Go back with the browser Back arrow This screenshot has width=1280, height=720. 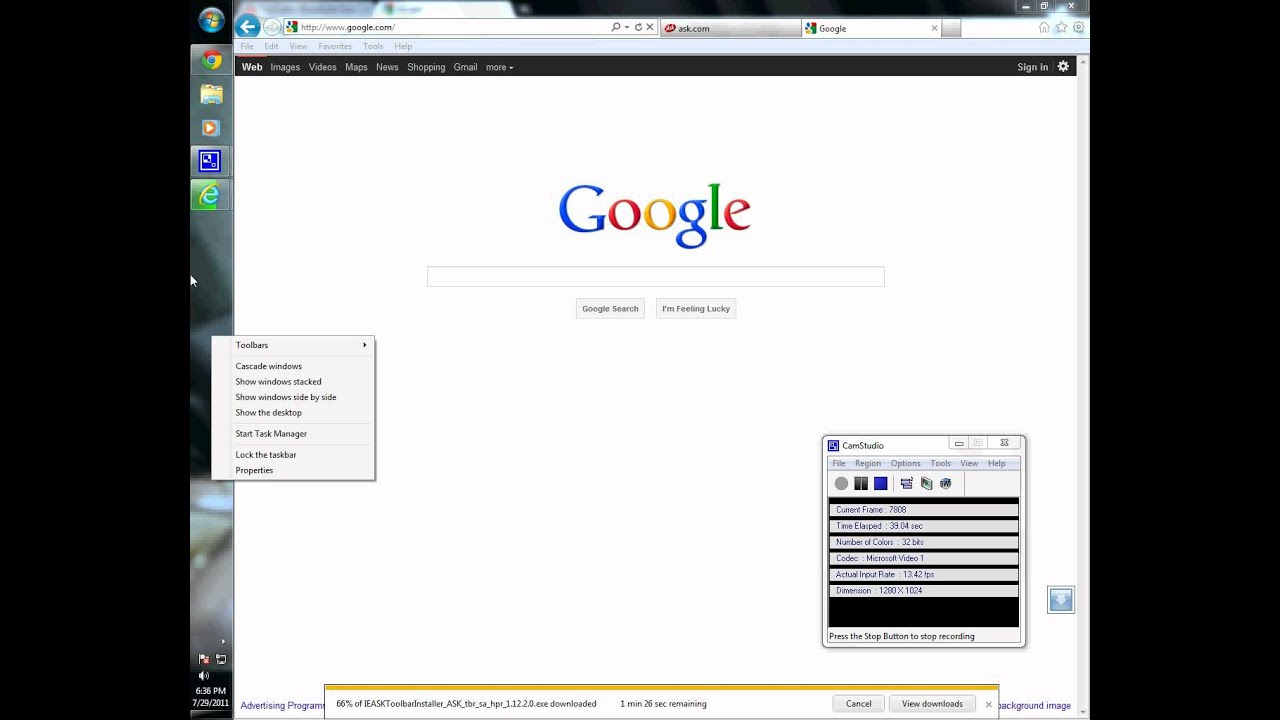point(248,27)
